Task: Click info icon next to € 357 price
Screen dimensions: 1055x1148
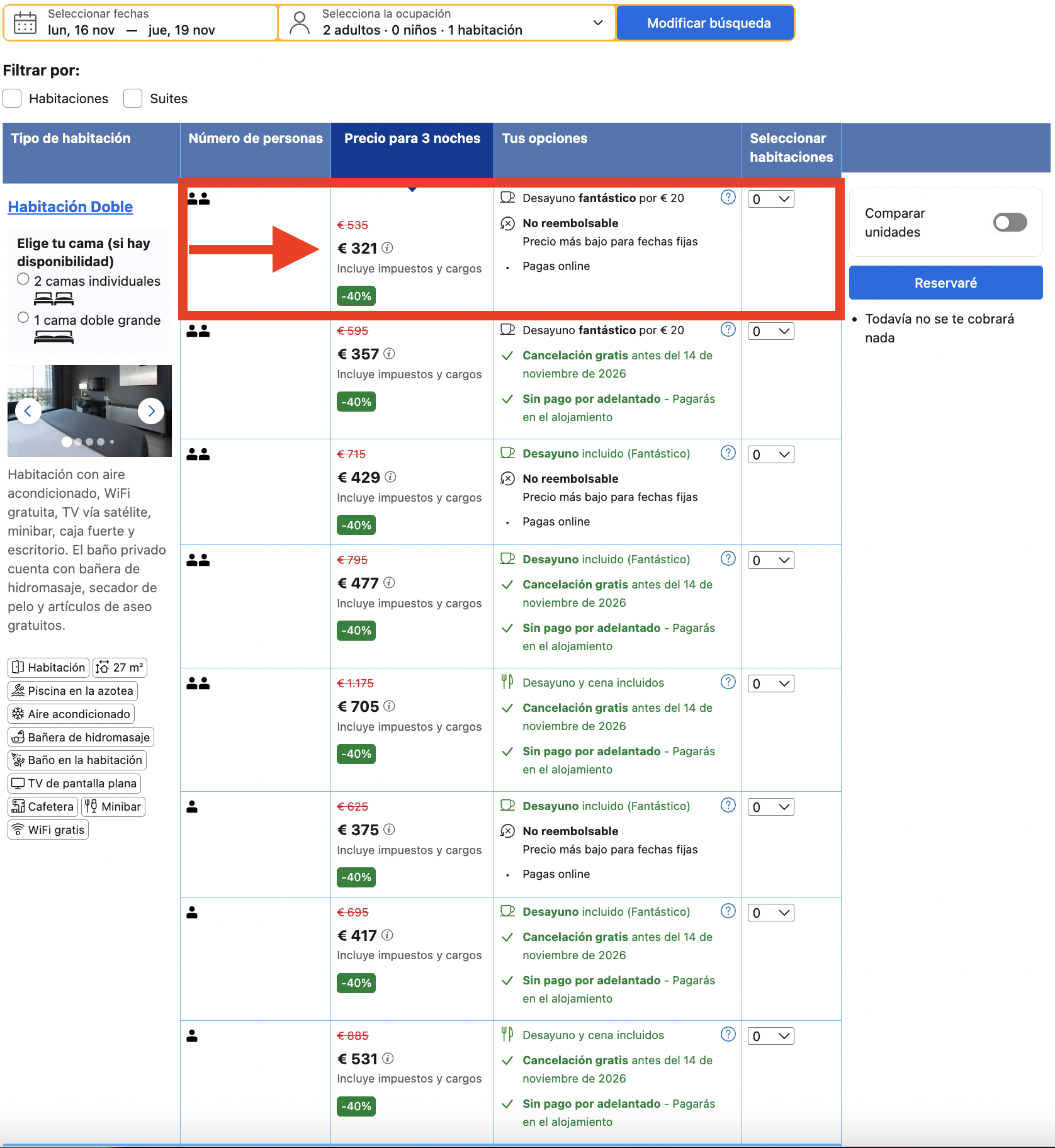Action: click(390, 354)
